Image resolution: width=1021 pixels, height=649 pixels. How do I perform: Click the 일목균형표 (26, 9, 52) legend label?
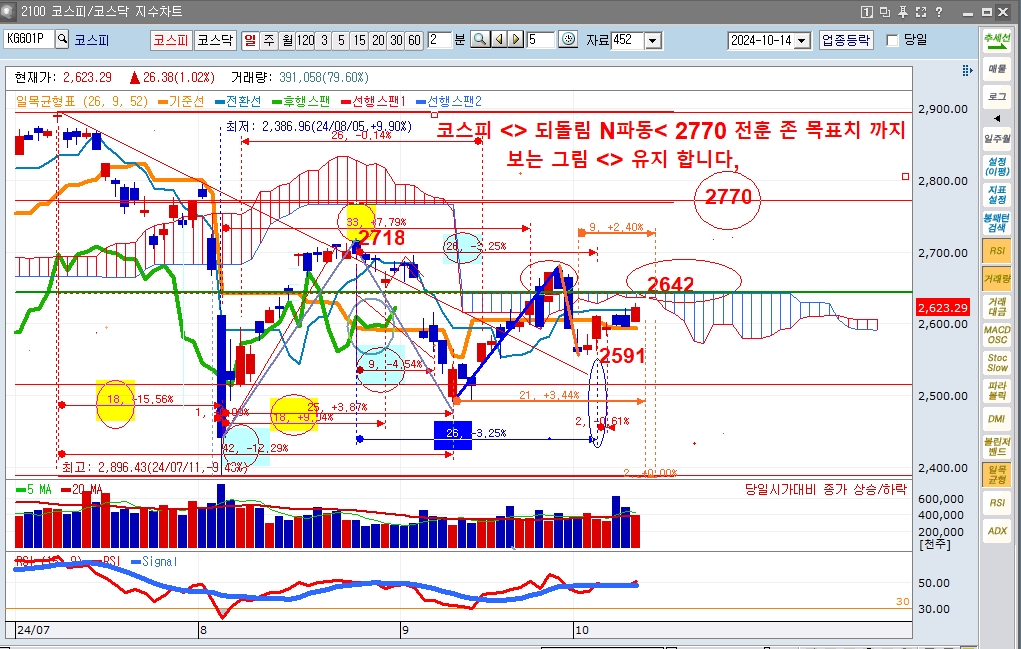81,102
